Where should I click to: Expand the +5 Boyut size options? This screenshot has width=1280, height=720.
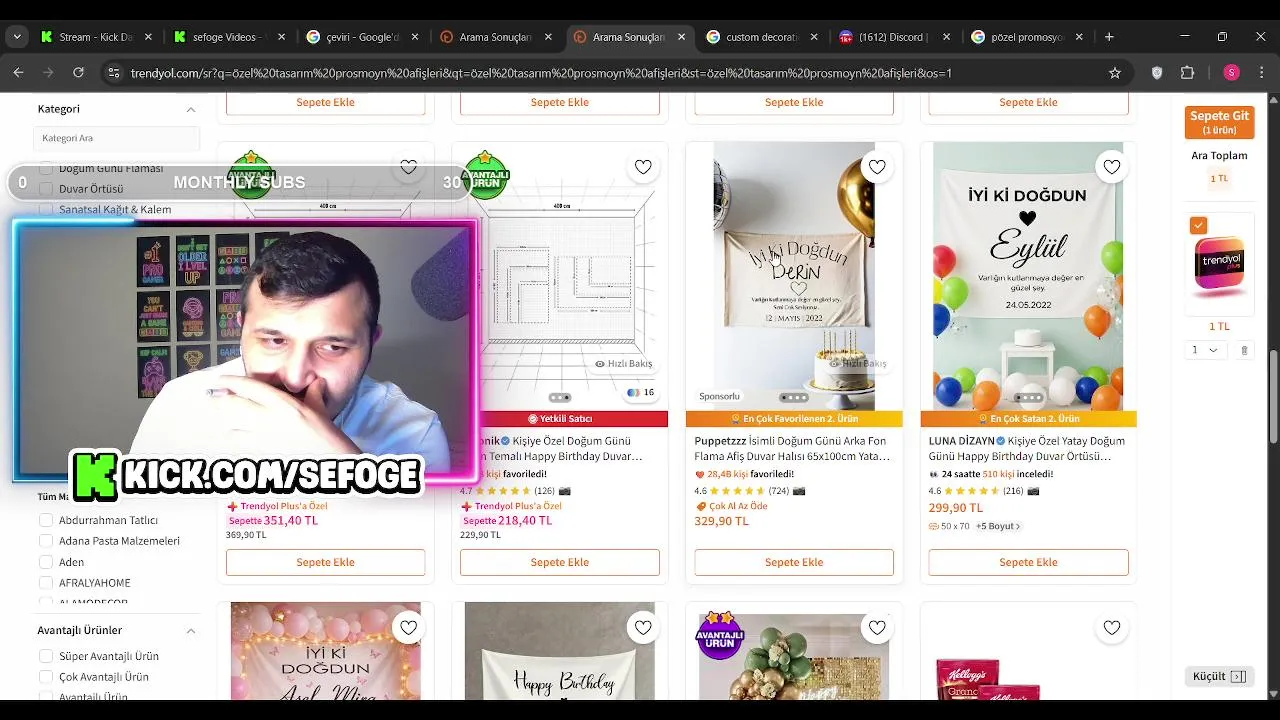[998, 526]
